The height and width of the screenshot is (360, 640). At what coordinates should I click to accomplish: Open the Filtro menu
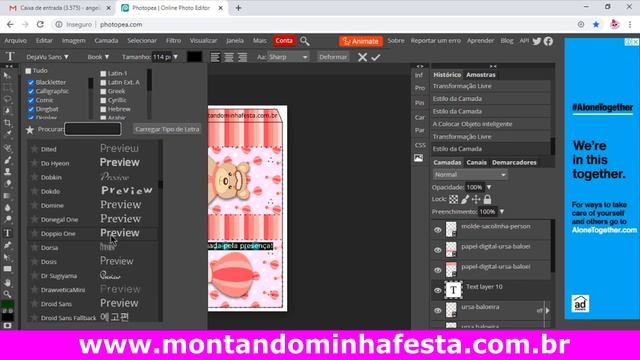click(x=173, y=41)
